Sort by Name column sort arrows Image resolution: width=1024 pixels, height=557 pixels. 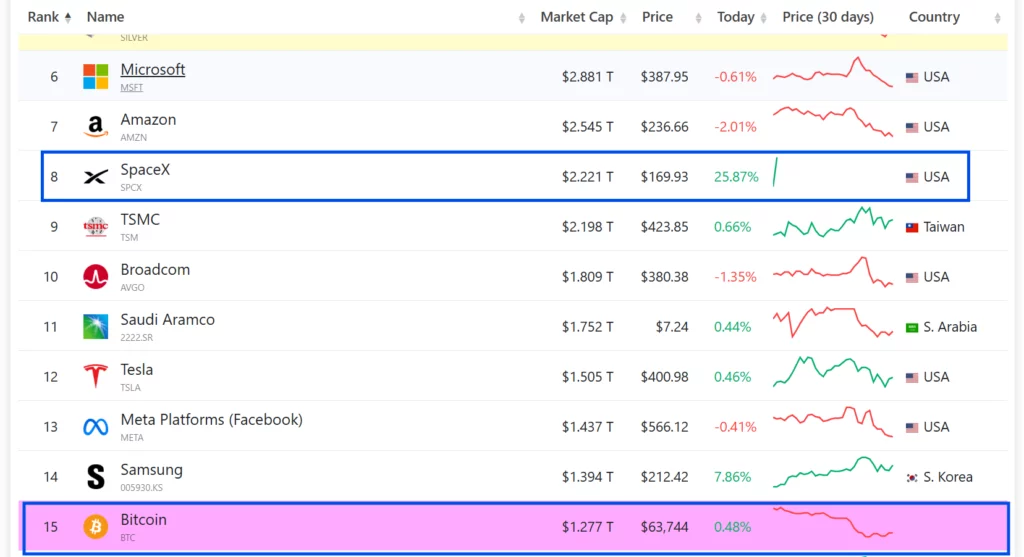coord(521,18)
